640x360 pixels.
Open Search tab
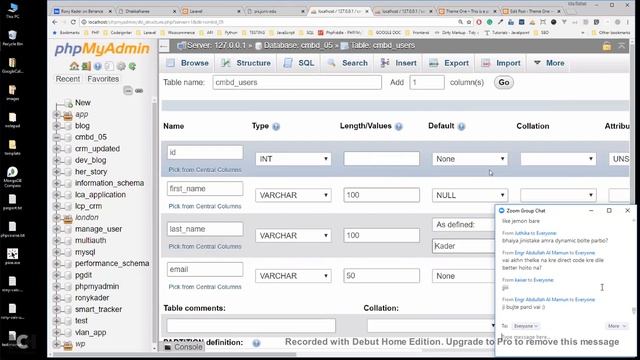(347, 63)
